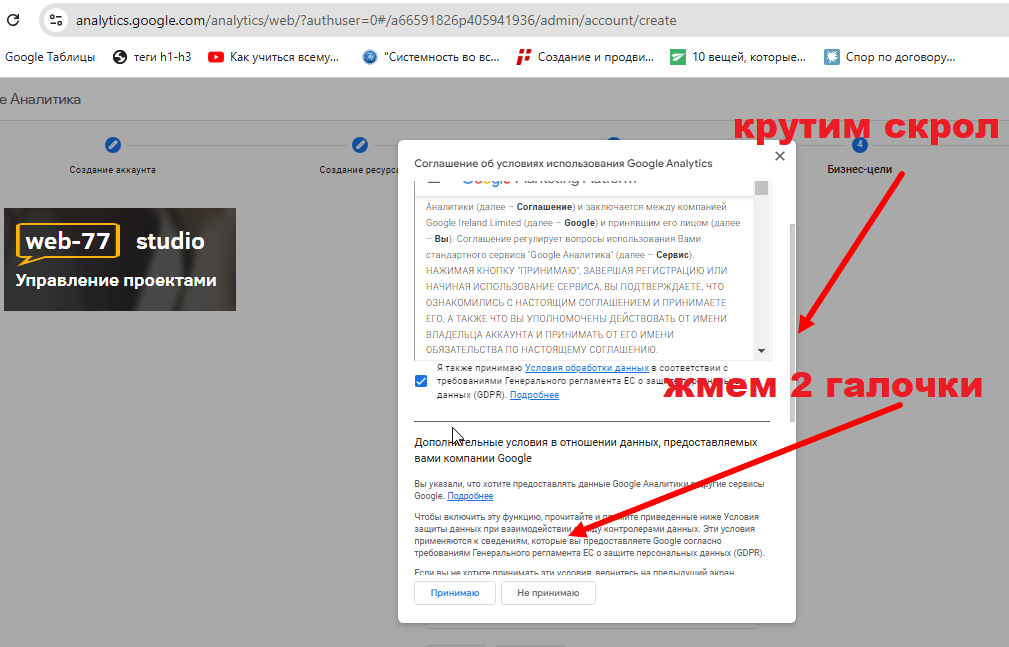Viewport: 1009px width, 647px height.
Task: Open the Создание и продви... bookmark
Action: 585,57
